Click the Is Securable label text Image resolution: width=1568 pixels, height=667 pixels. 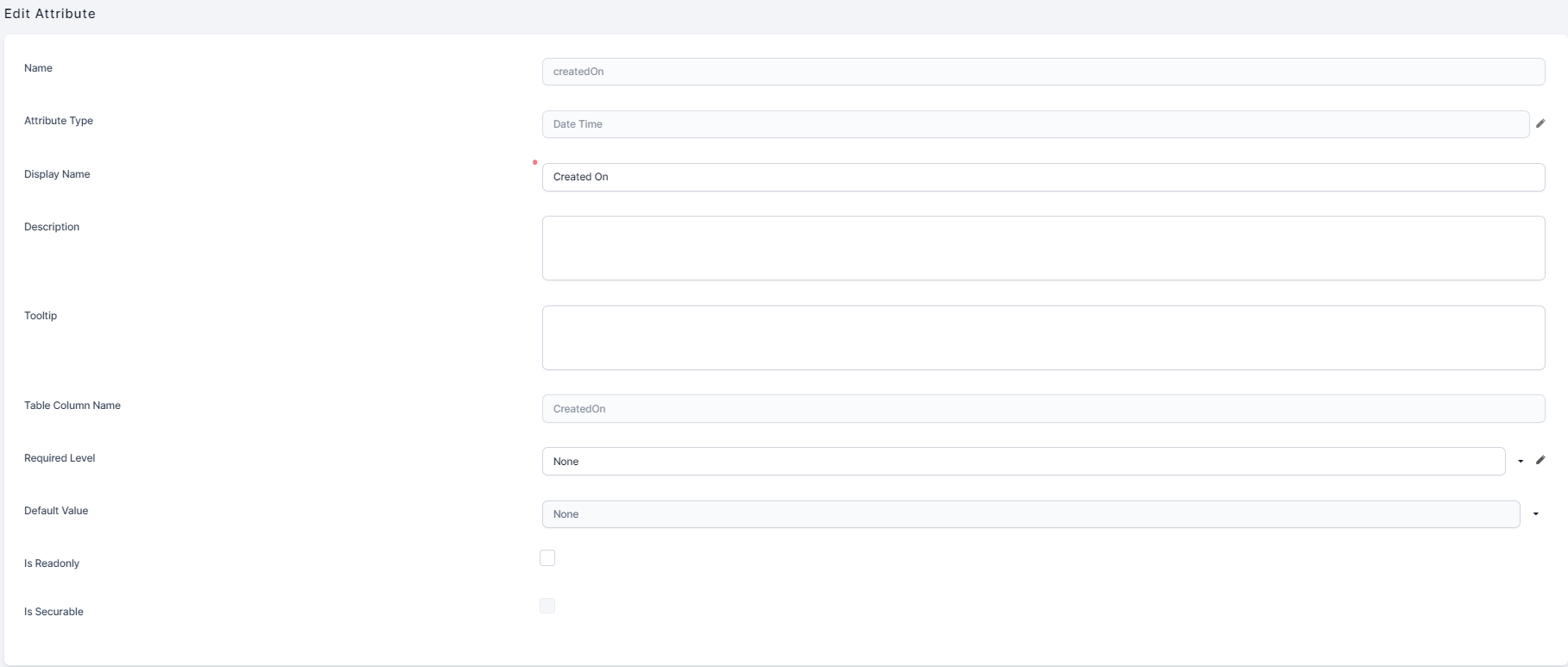click(54, 612)
